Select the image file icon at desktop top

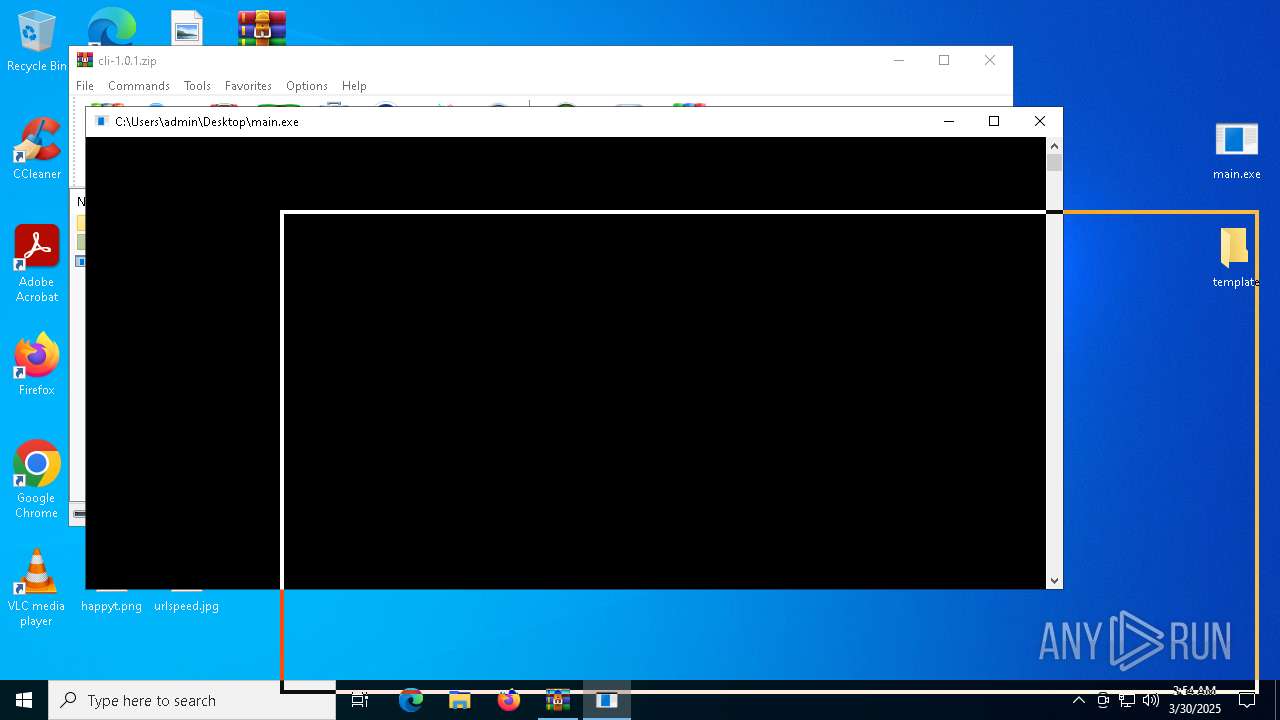(x=187, y=28)
